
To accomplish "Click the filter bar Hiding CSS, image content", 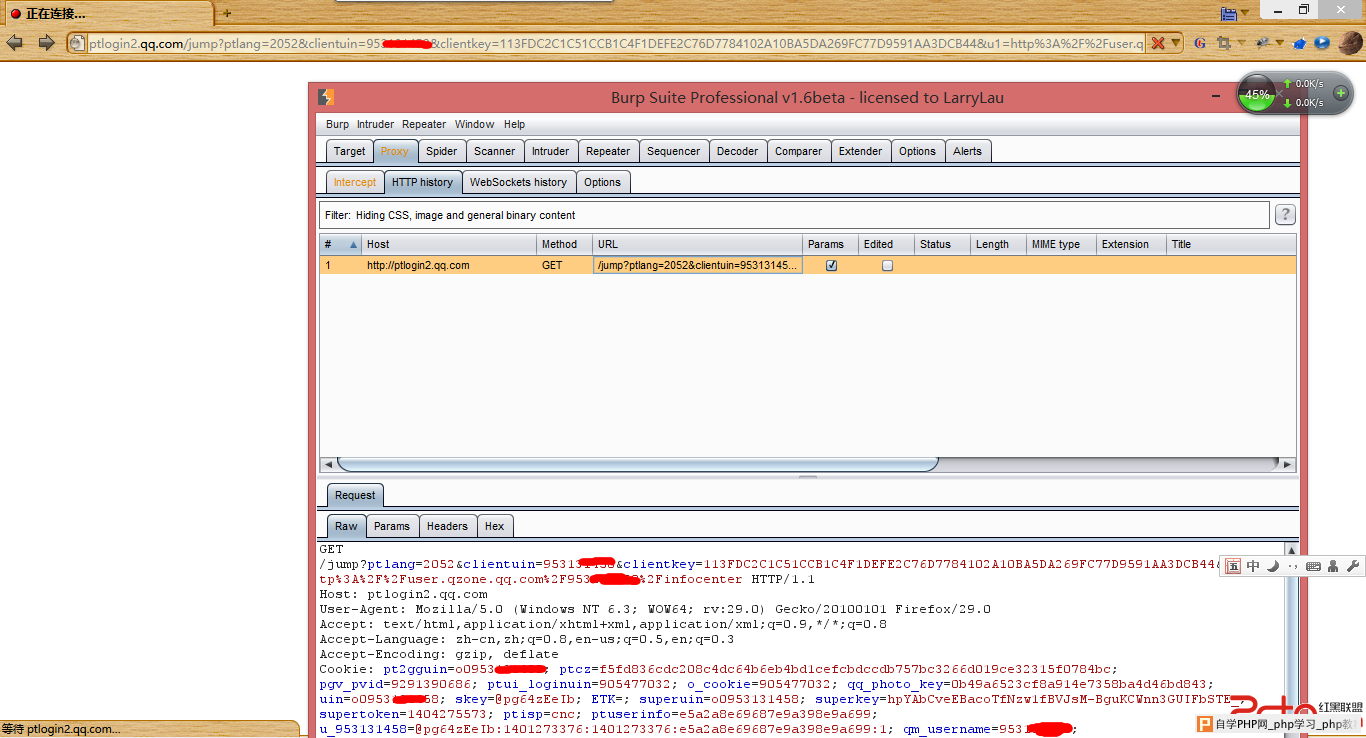I will [794, 215].
